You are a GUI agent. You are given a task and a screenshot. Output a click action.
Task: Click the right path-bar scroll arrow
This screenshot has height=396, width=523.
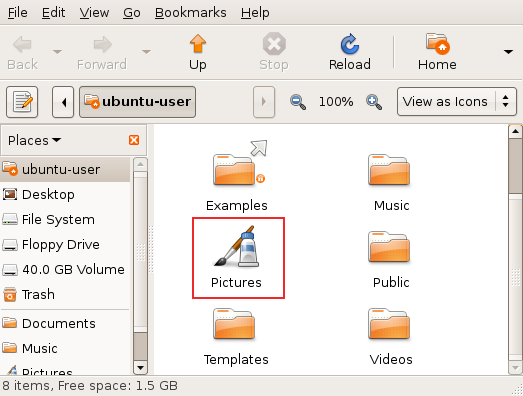pos(264,102)
